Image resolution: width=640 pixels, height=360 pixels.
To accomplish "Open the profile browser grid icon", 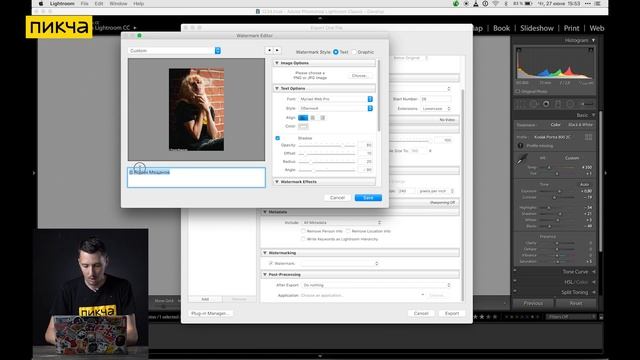I will [x=588, y=137].
